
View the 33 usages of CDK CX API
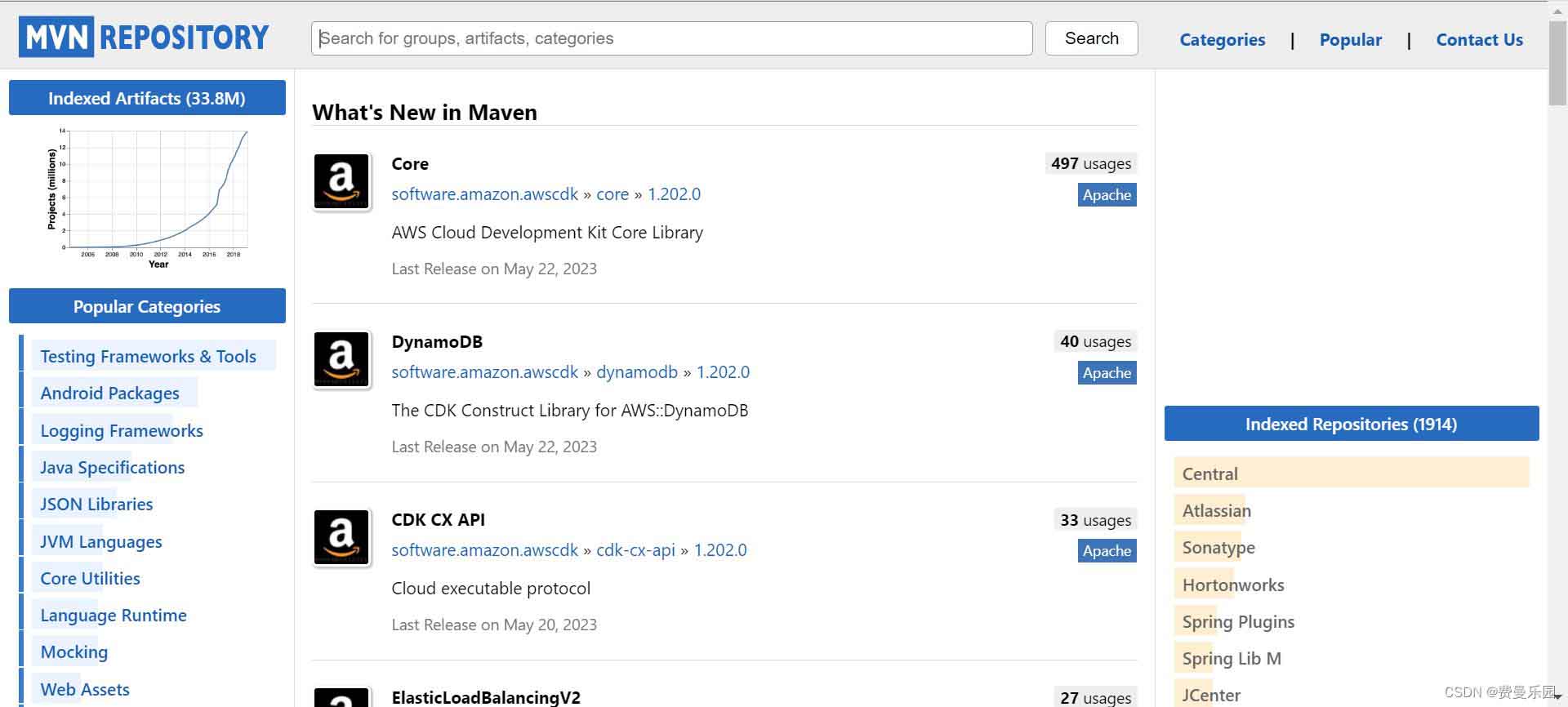[x=1095, y=520]
